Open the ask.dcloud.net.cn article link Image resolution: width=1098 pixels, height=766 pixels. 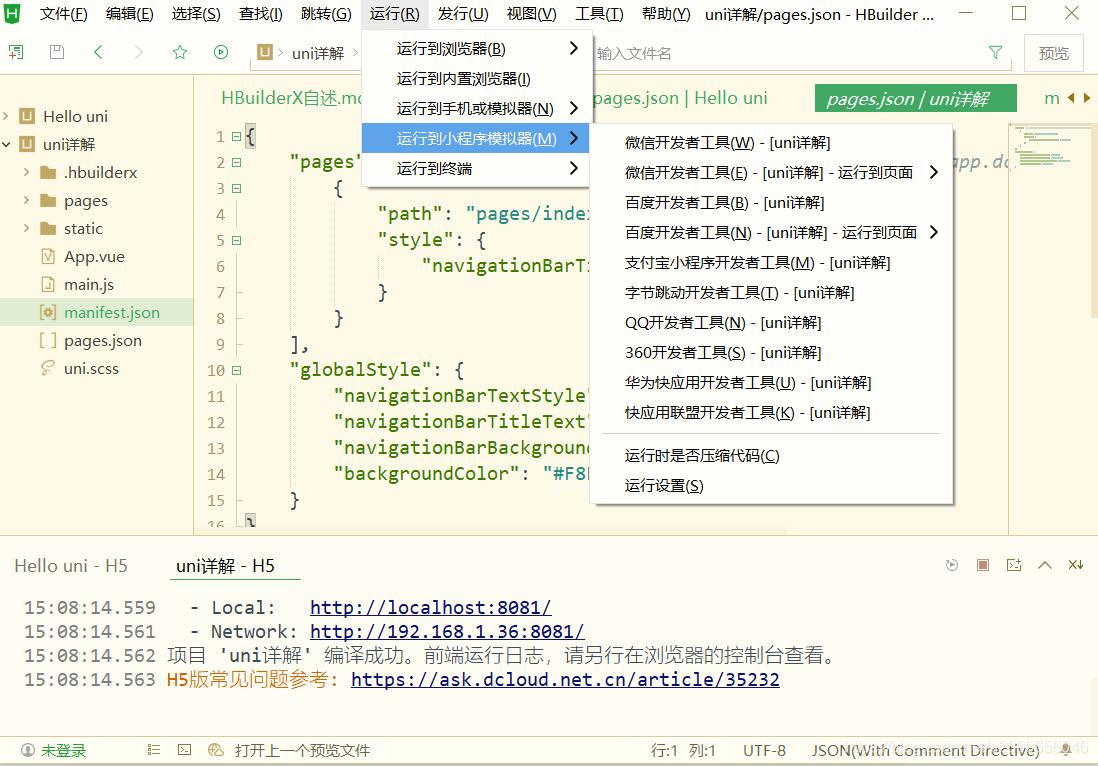click(565, 679)
